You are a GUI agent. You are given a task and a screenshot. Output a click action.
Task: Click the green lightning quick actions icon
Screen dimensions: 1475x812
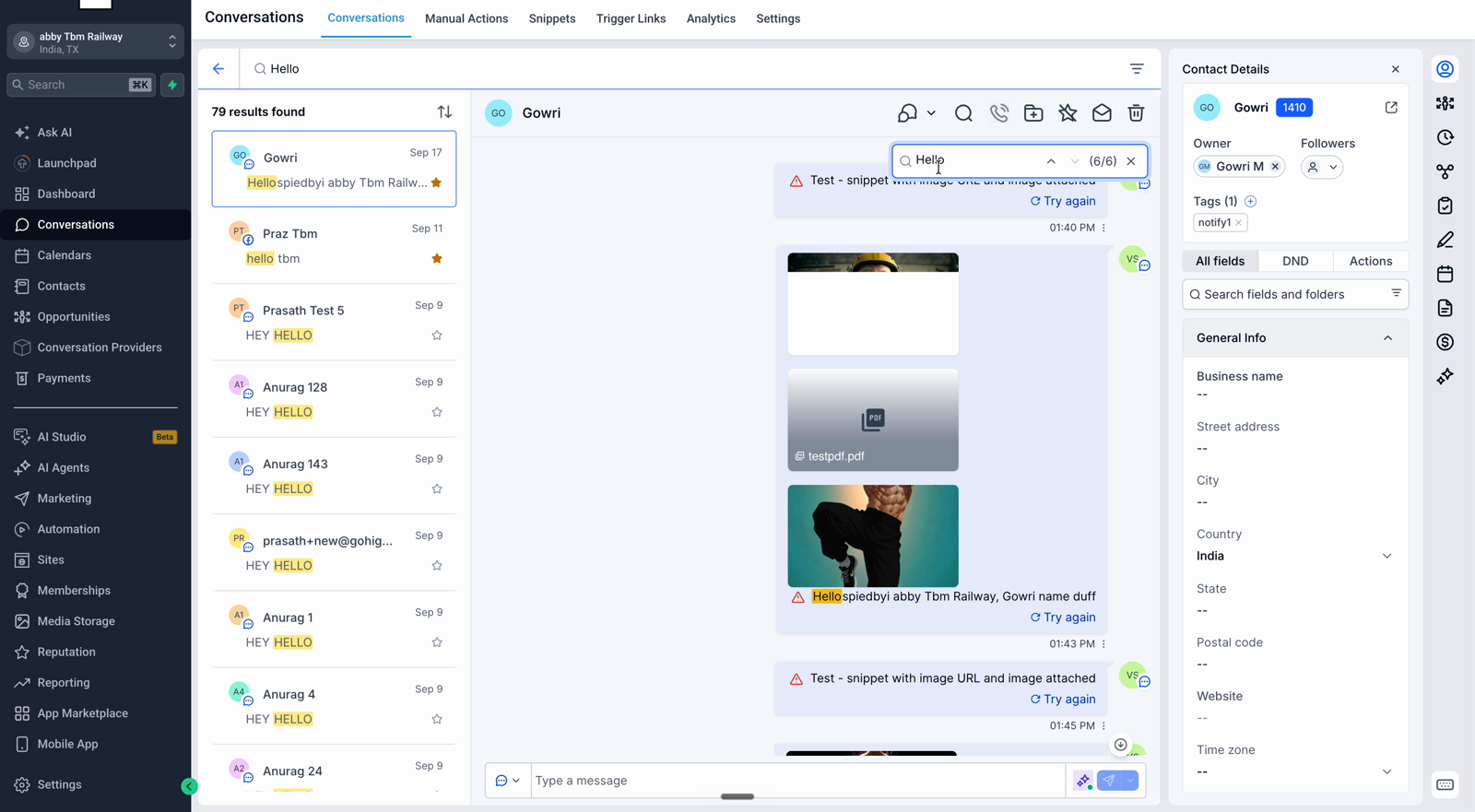[172, 85]
